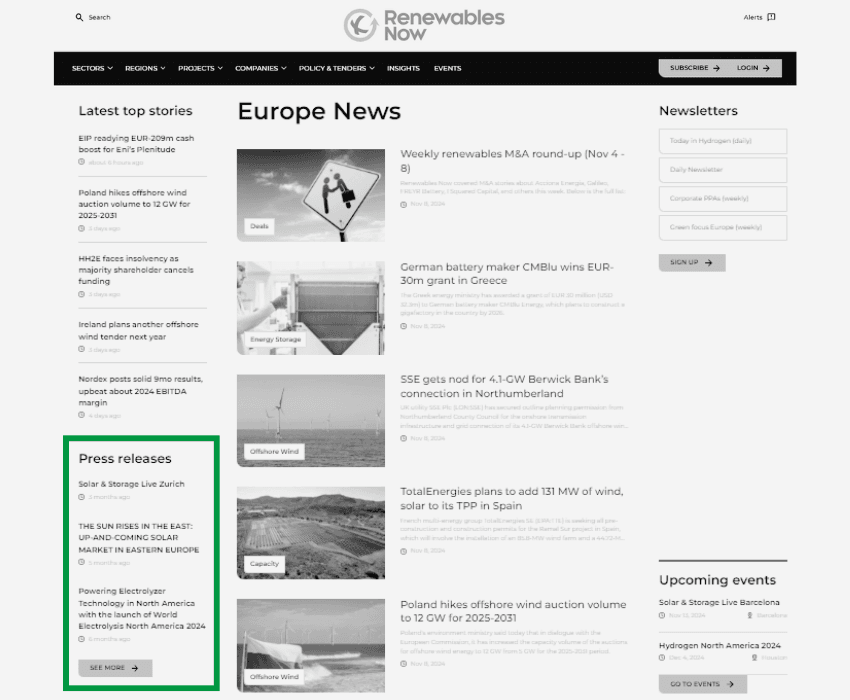Click the Offshore Wind tag on Berwick Bank image
Viewport: 850px width, 700px height.
pos(274,452)
